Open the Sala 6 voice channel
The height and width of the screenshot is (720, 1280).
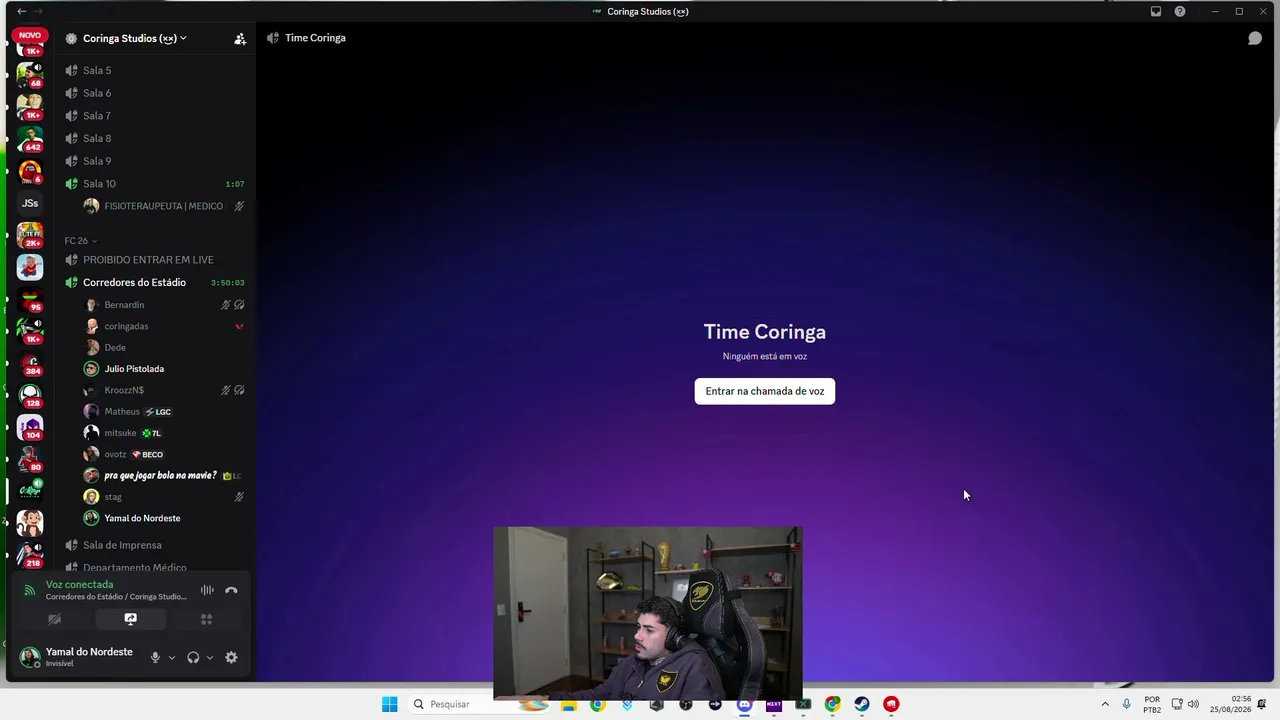[x=155, y=93]
